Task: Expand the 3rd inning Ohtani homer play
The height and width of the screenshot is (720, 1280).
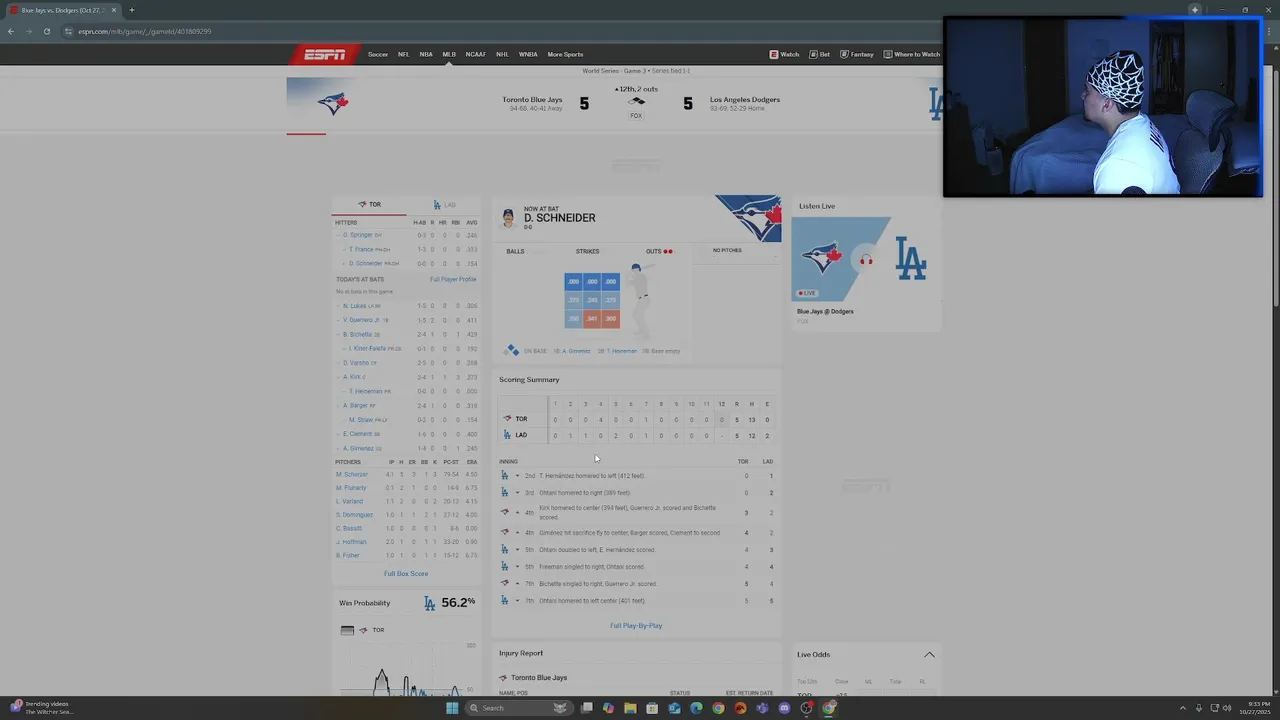Action: coord(517,493)
